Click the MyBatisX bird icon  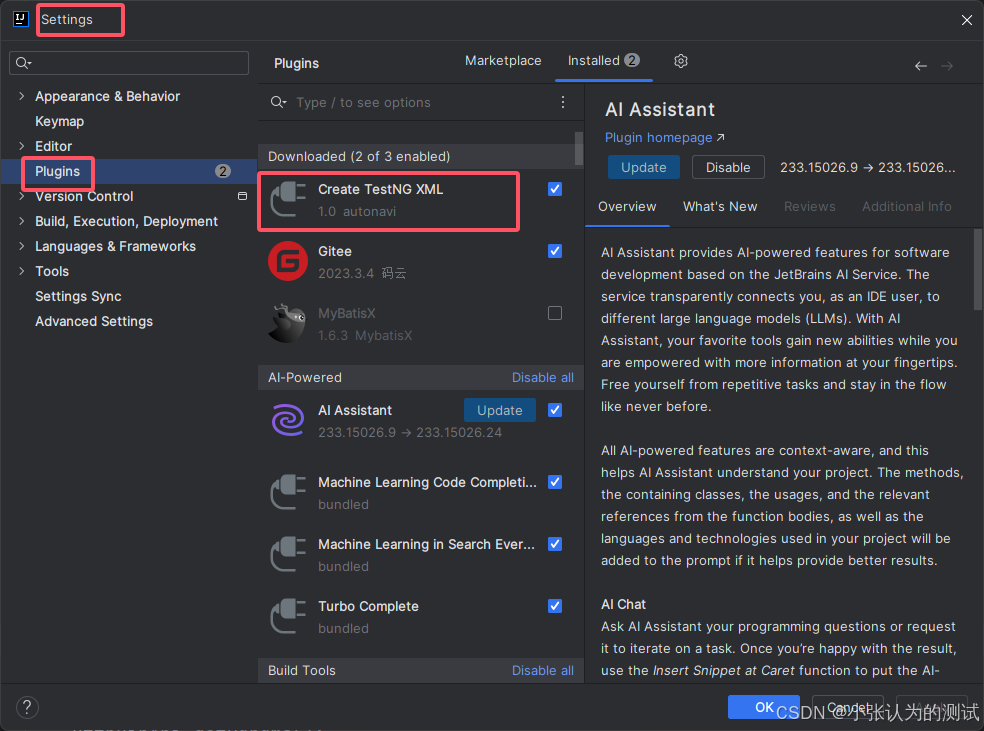tap(287, 323)
